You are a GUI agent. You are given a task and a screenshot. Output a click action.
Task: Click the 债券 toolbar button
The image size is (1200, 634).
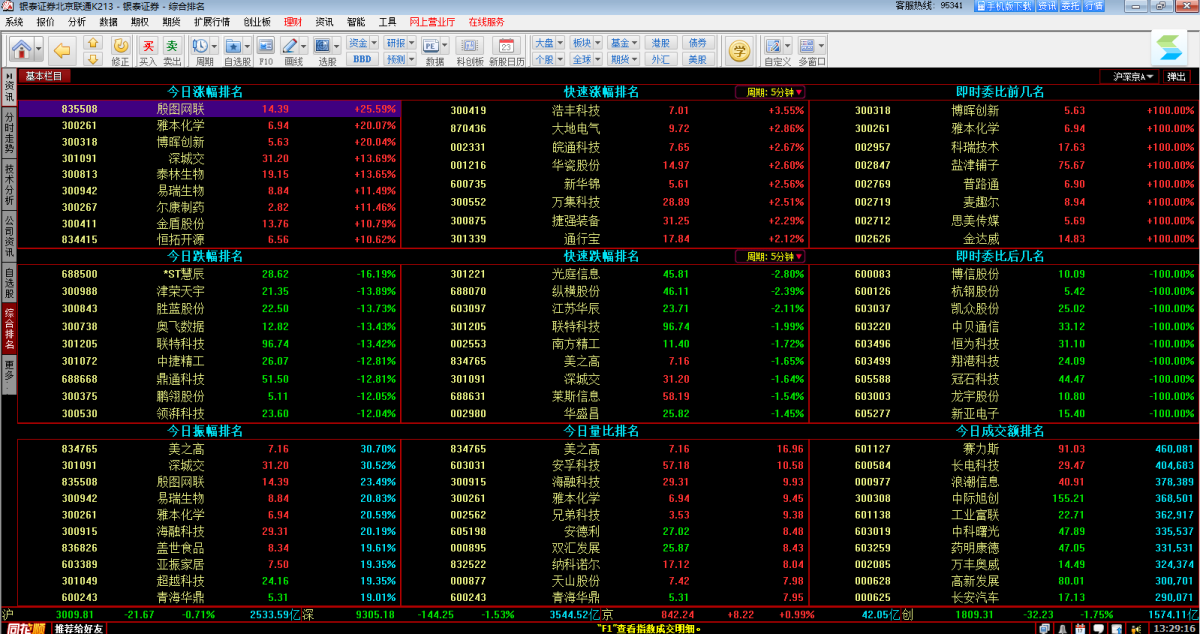(x=697, y=43)
